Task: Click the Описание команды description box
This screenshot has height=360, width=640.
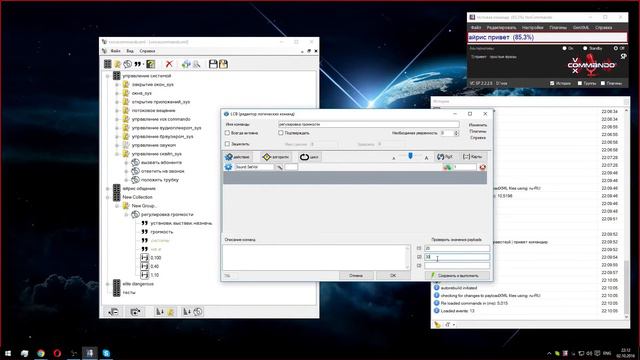Action: coord(316,257)
